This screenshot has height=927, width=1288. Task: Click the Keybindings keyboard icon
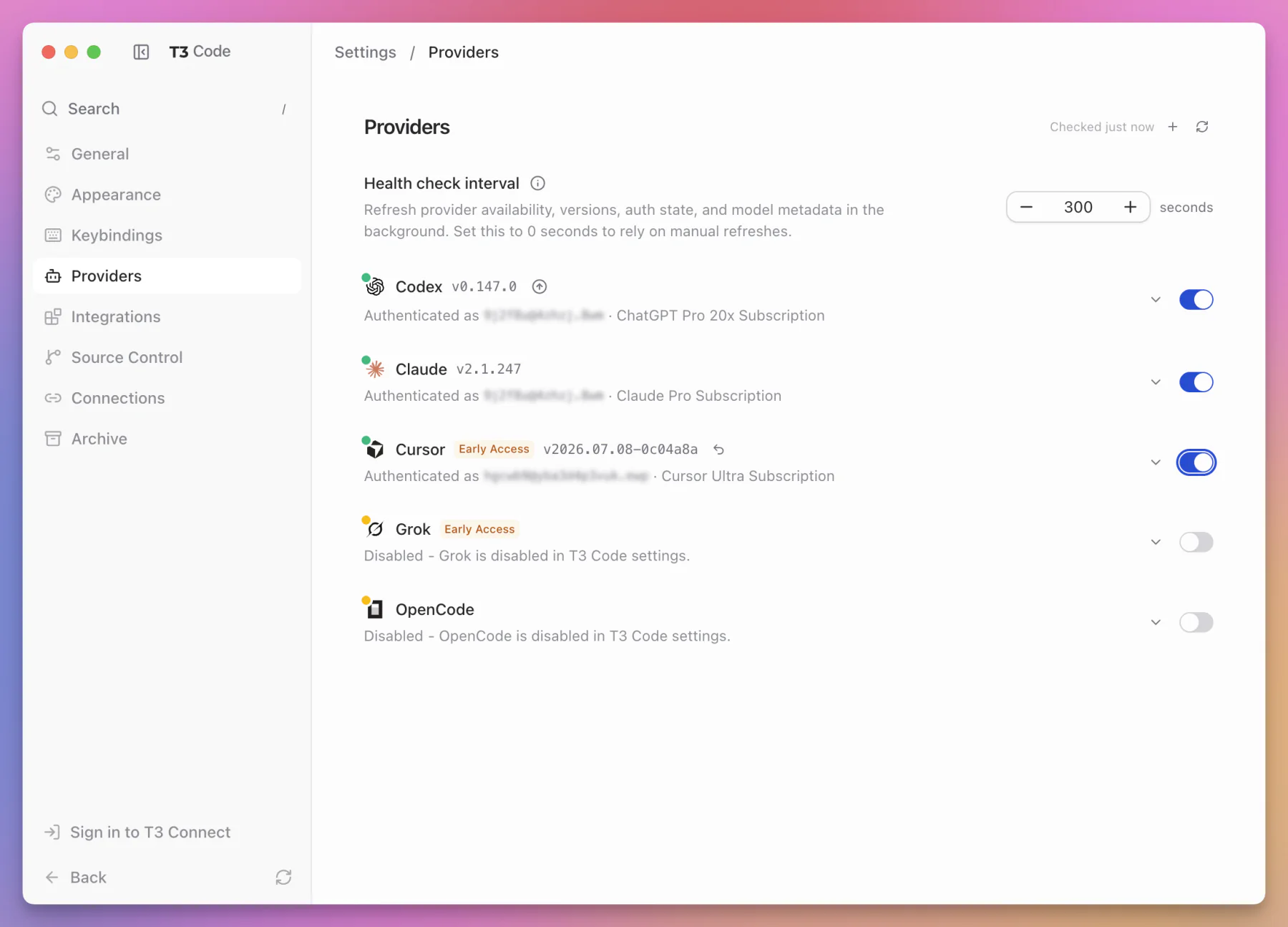pyautogui.click(x=53, y=236)
